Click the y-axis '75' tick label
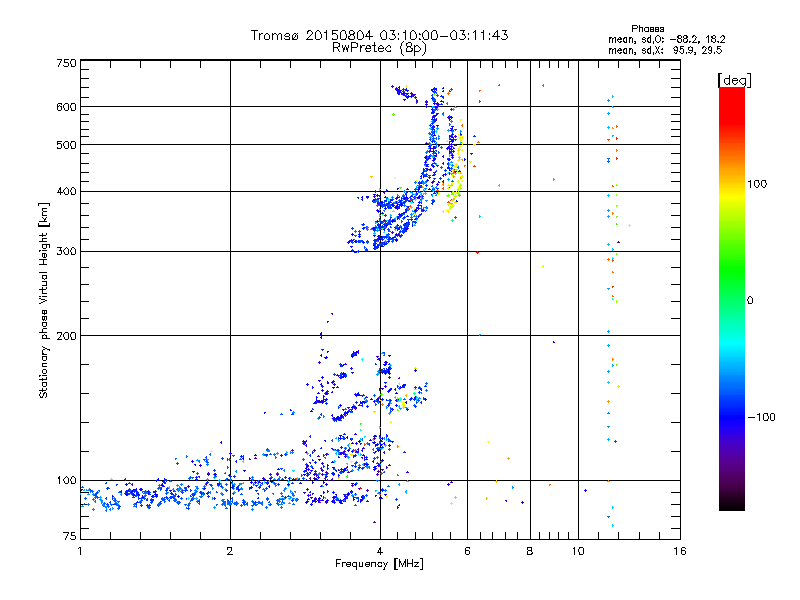This screenshot has height=600, width=800. 70,536
